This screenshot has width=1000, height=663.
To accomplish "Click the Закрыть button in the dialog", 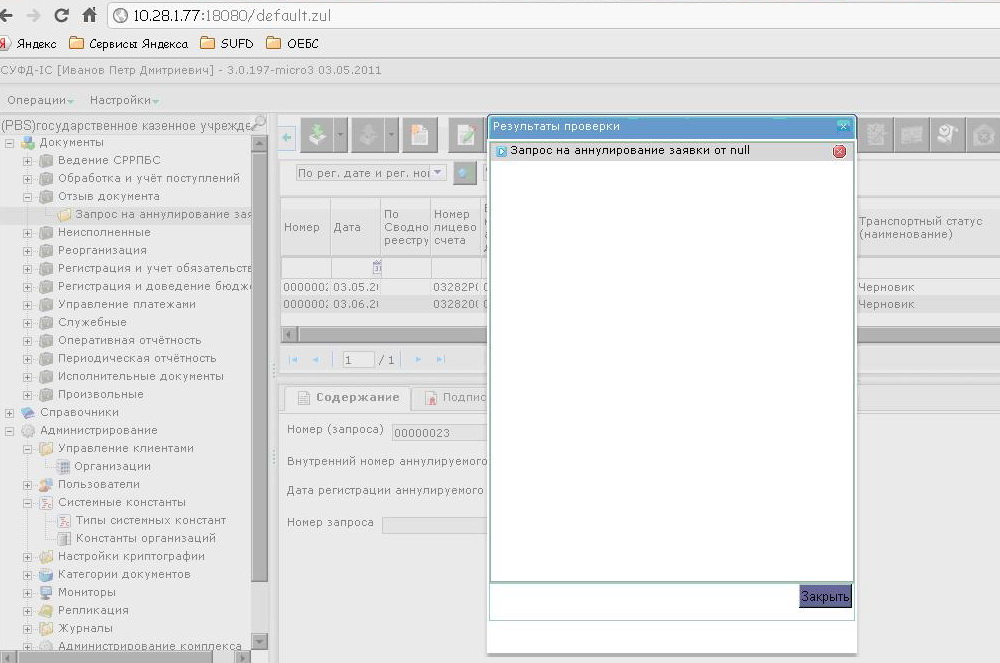I will [x=825, y=596].
